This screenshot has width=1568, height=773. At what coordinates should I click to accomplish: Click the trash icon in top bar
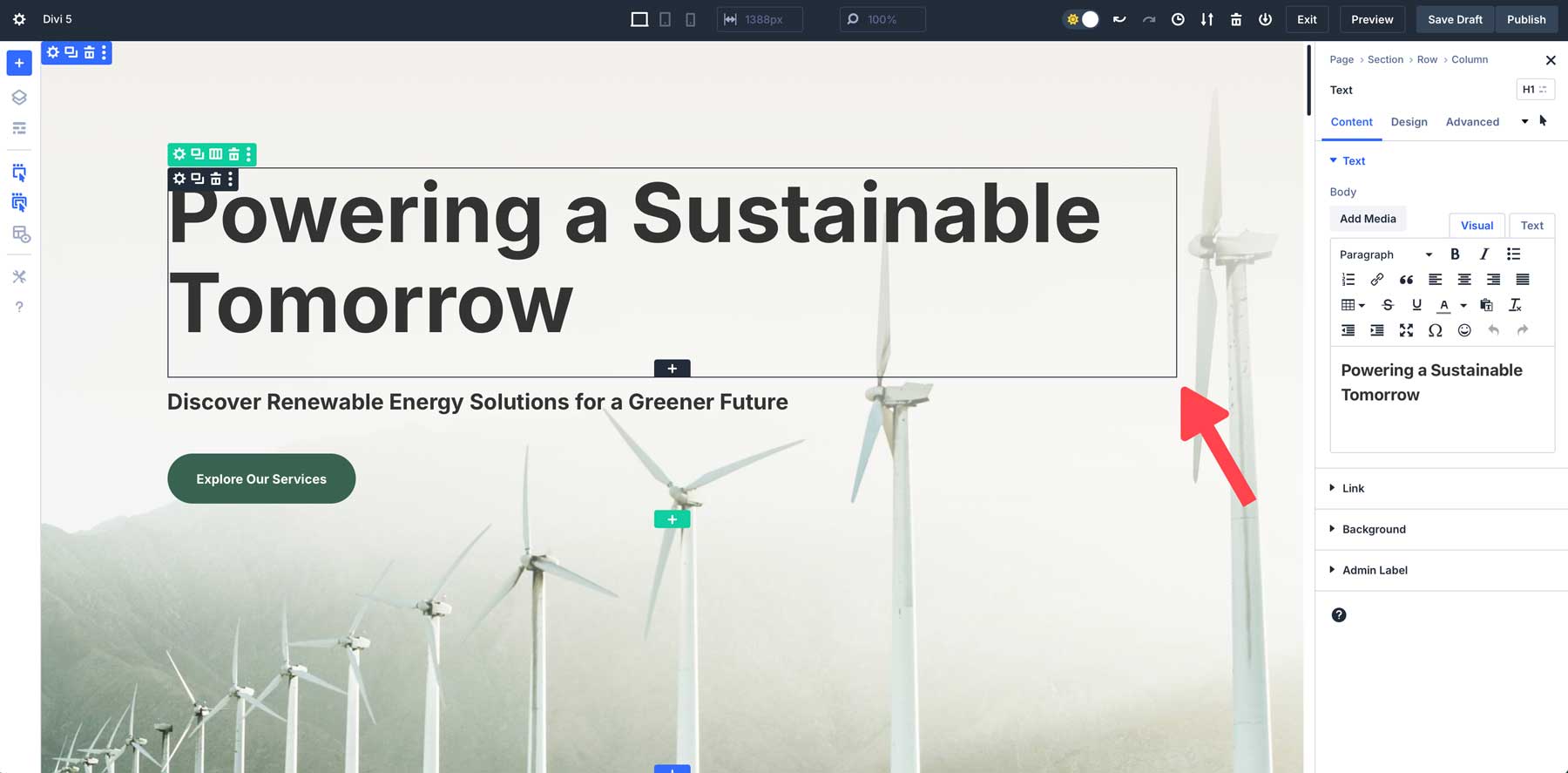(1236, 19)
